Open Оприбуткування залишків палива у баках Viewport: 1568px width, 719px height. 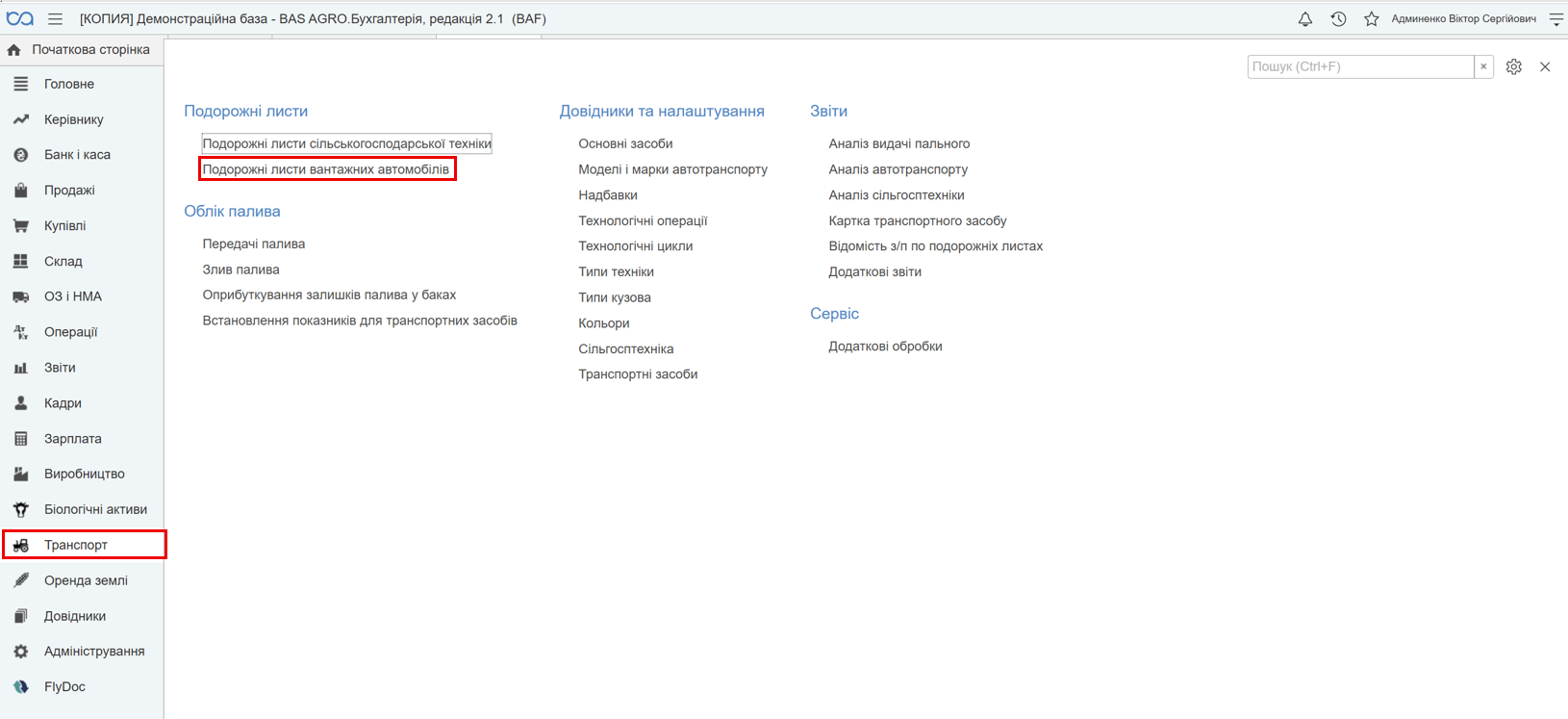coord(329,295)
